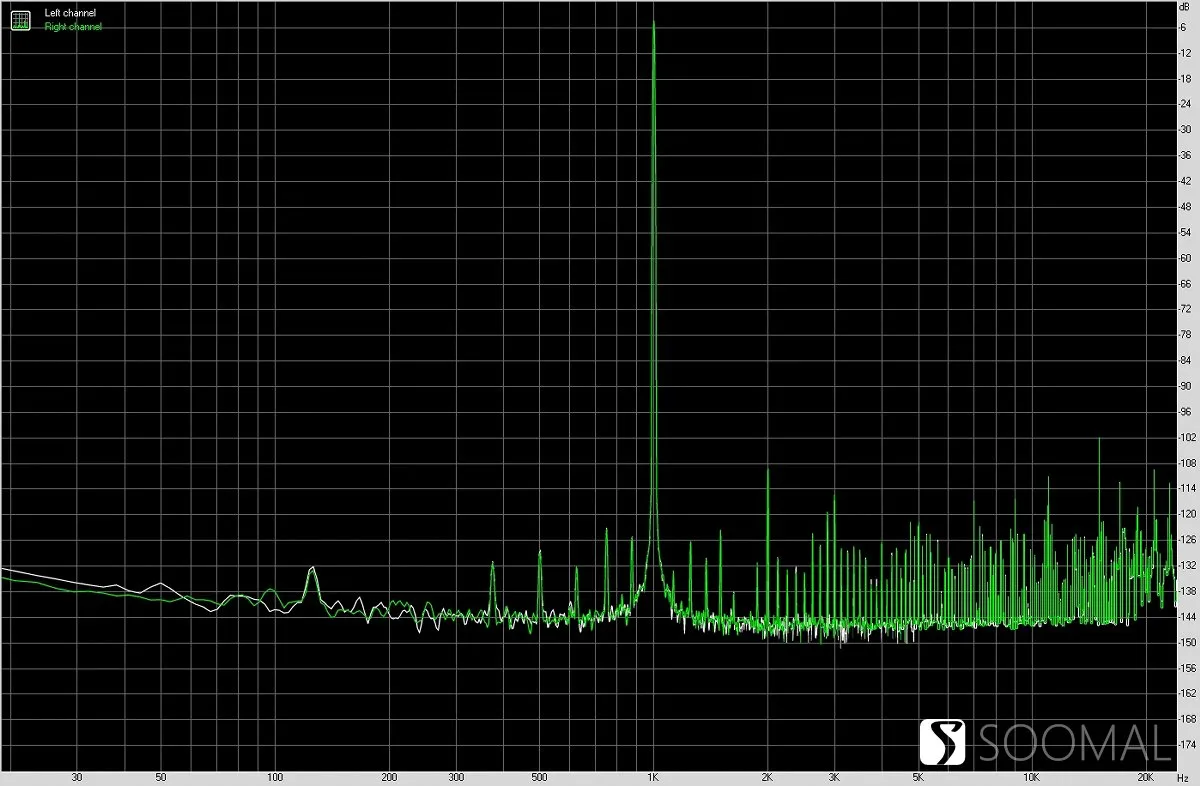Click the -24 dB amplitude axis label
Screen dimensions: 1200x786
[x=1185, y=104]
